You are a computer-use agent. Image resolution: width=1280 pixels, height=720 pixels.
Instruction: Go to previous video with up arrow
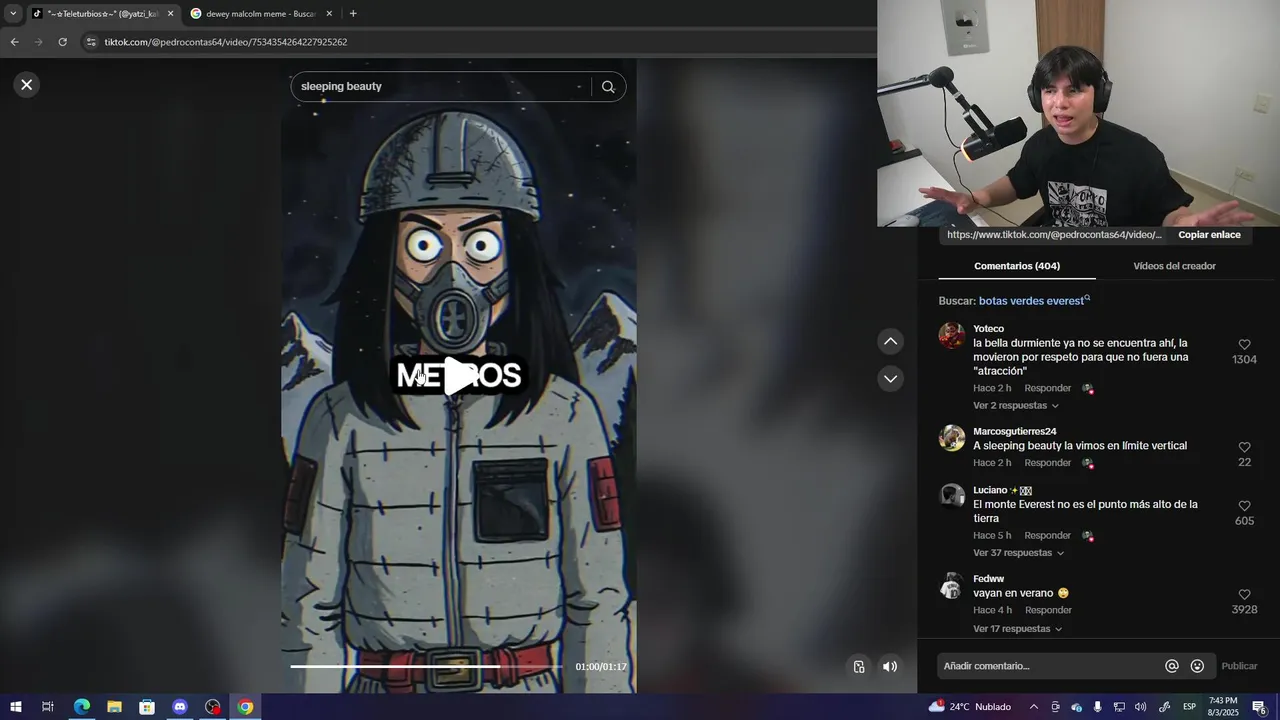coord(890,342)
